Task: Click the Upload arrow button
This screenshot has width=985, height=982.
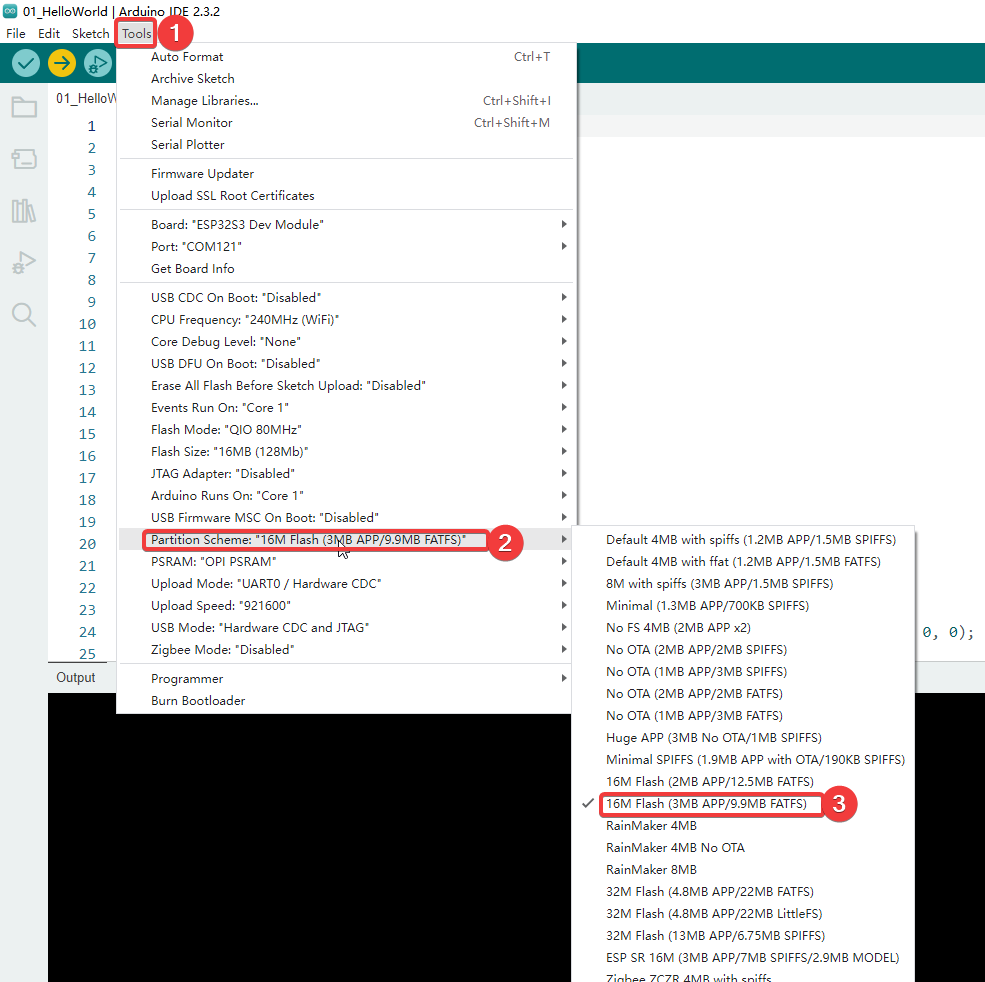Action: click(62, 63)
